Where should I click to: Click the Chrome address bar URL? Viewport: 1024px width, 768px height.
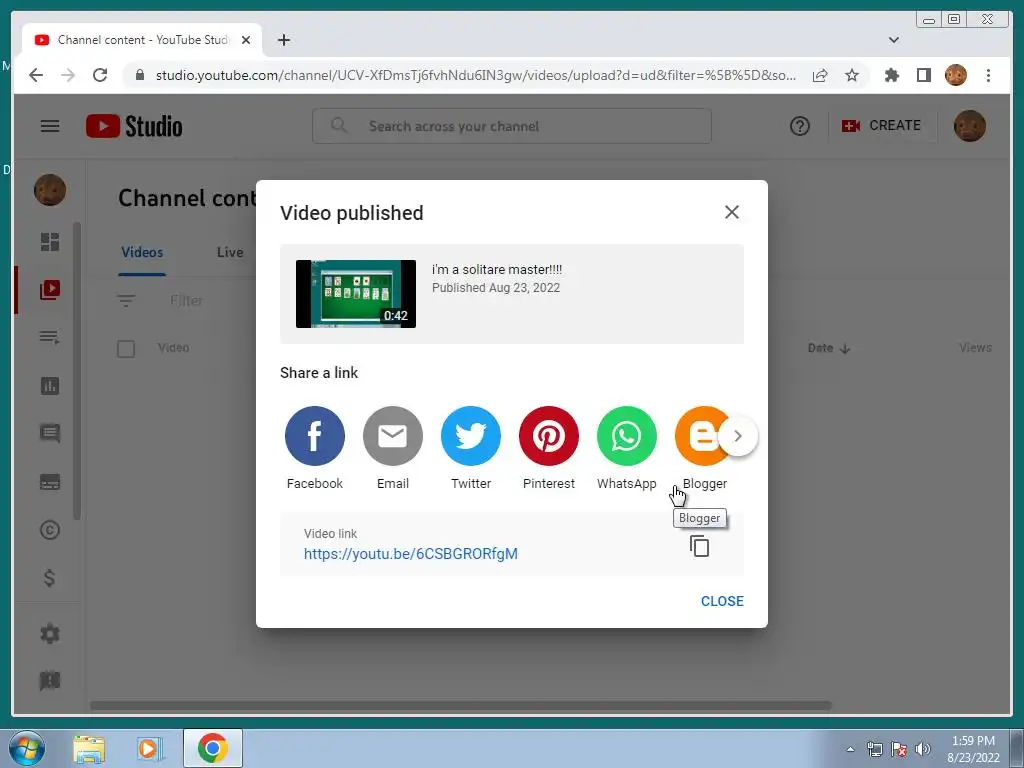475,75
